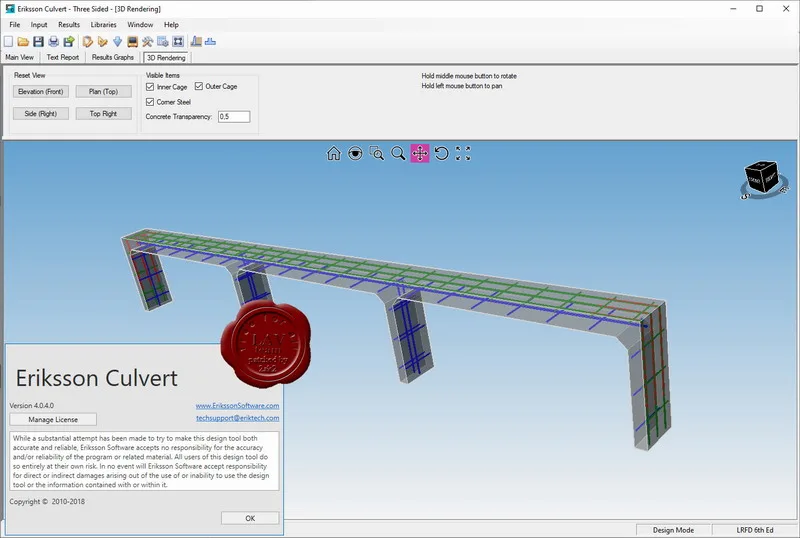
Task: Select the zoom window icon in viewport
Action: coord(377,153)
